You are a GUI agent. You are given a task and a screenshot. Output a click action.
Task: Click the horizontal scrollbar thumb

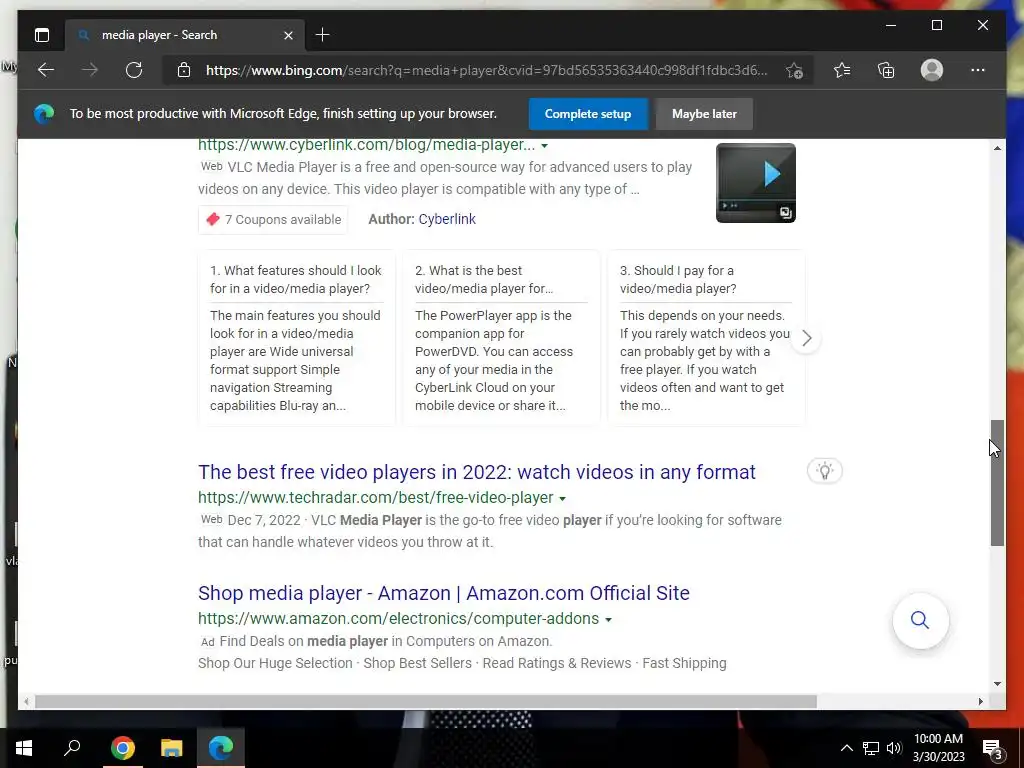(426, 701)
